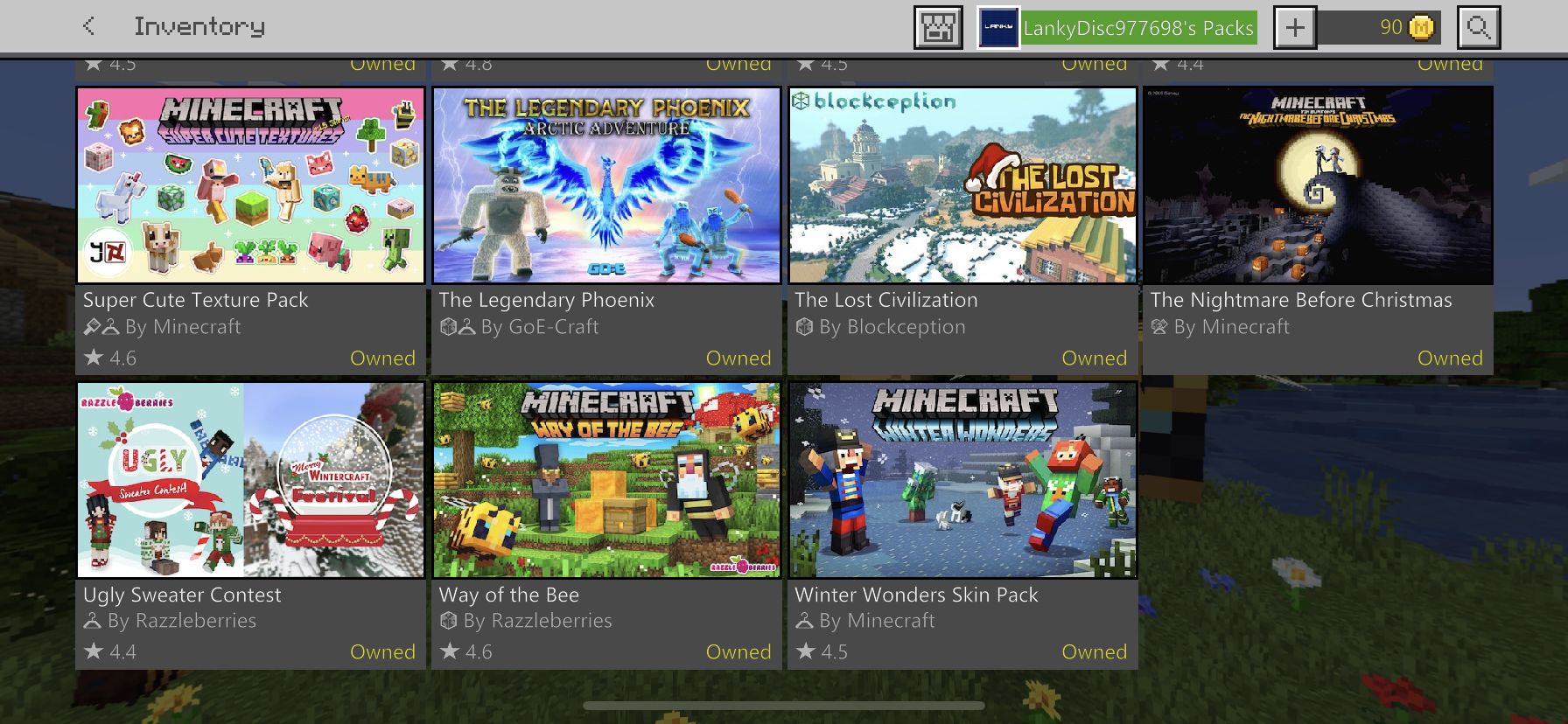
Task: Click 'By Minecraft' under Nightmare Before Christmas
Action: click(1232, 327)
